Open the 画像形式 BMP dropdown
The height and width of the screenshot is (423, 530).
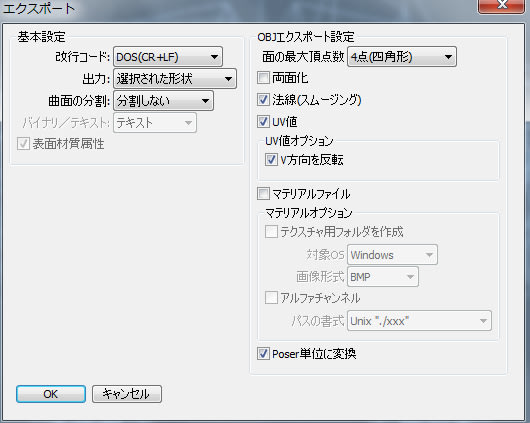(383, 277)
